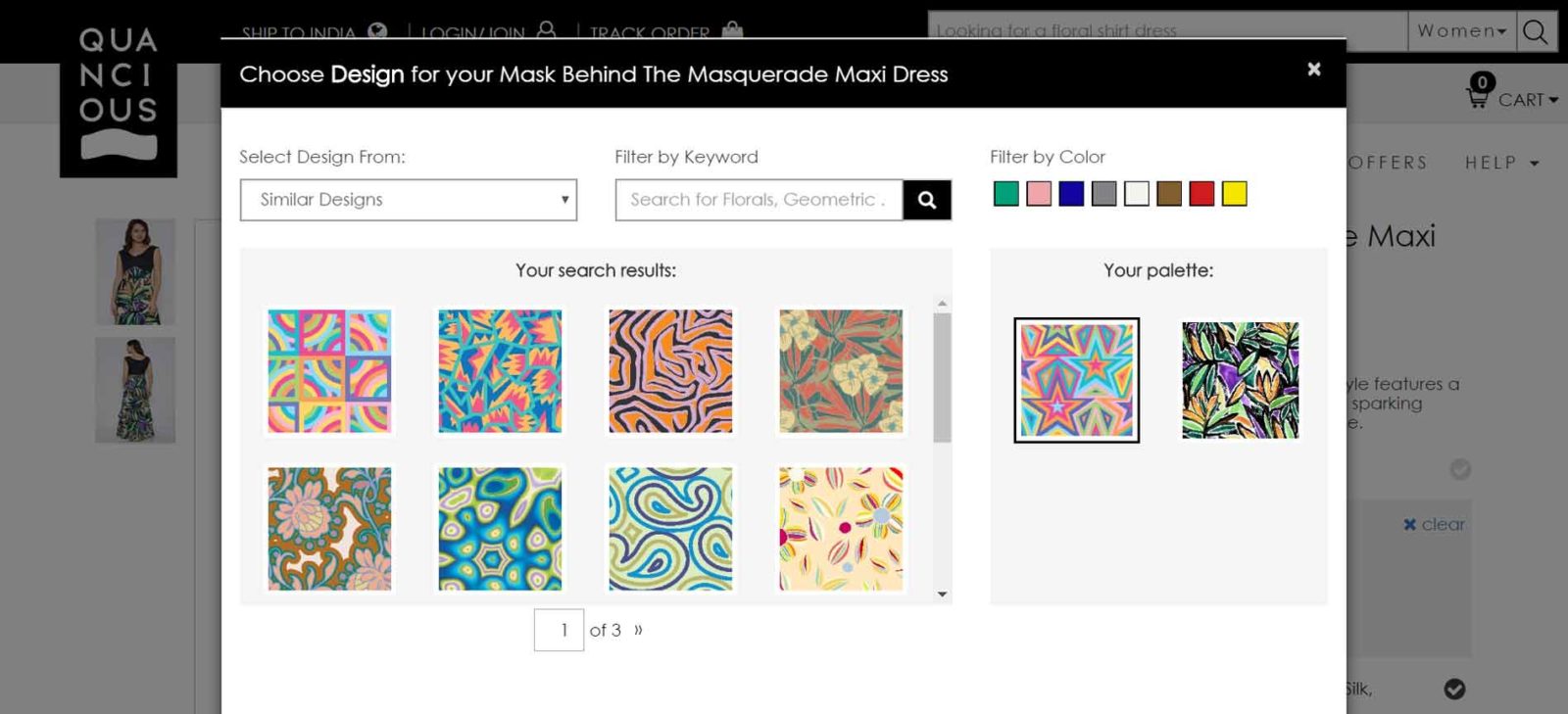Choose the tropical leaves palette design
This screenshot has width=1568, height=714.
(x=1240, y=380)
